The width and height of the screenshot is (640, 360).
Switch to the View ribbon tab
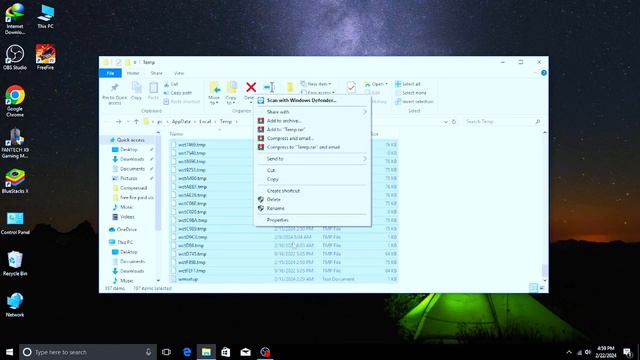click(179, 73)
